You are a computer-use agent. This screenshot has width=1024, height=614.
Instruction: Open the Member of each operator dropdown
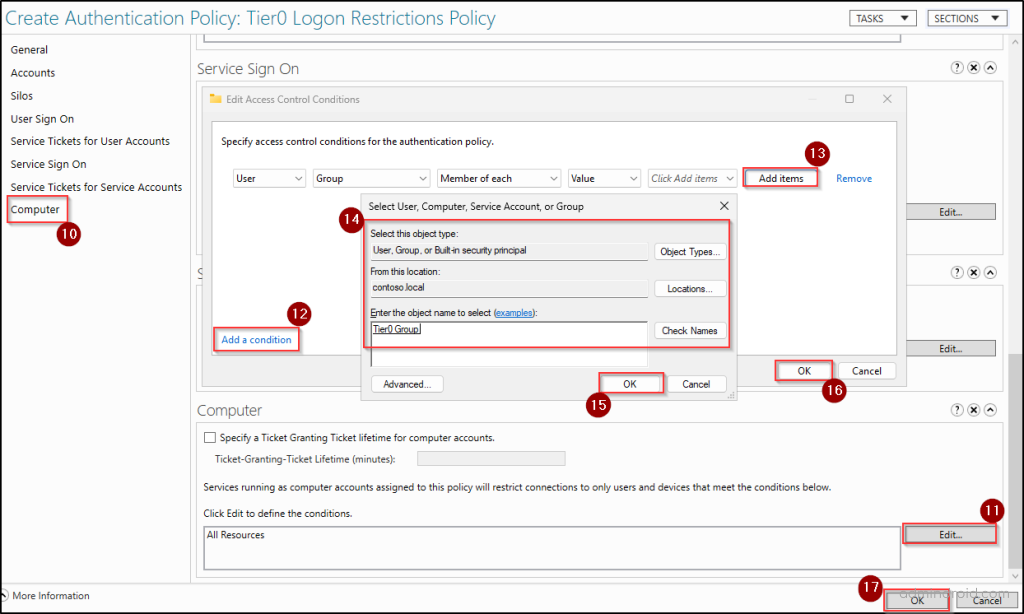point(498,177)
